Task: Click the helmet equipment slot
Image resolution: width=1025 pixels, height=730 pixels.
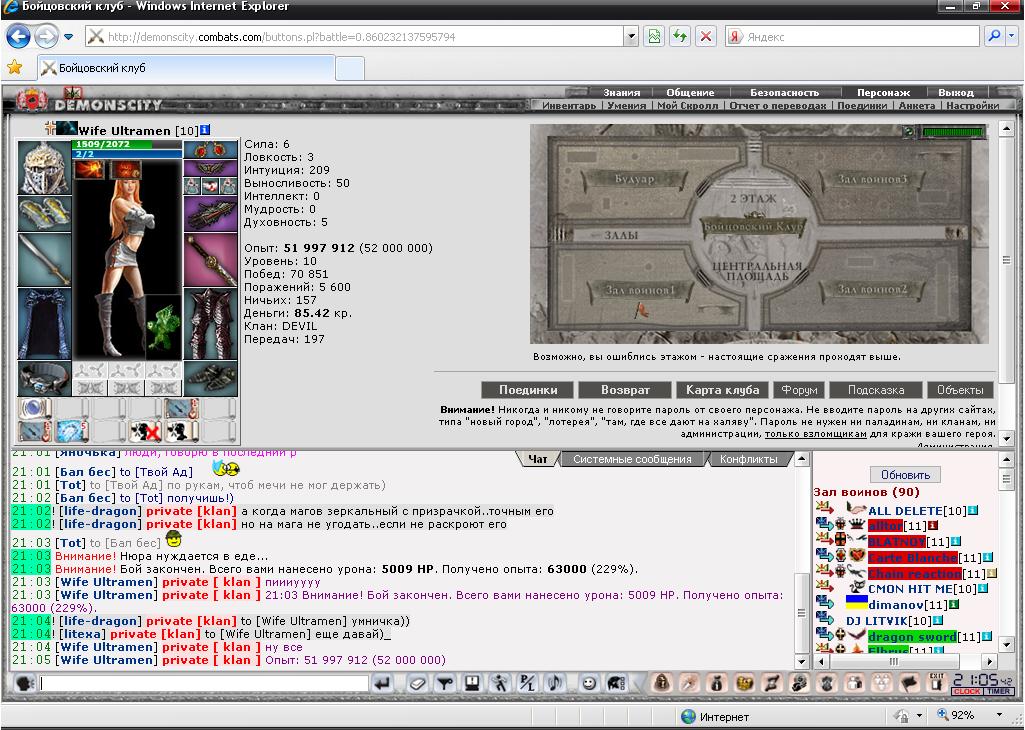Action: (44, 167)
